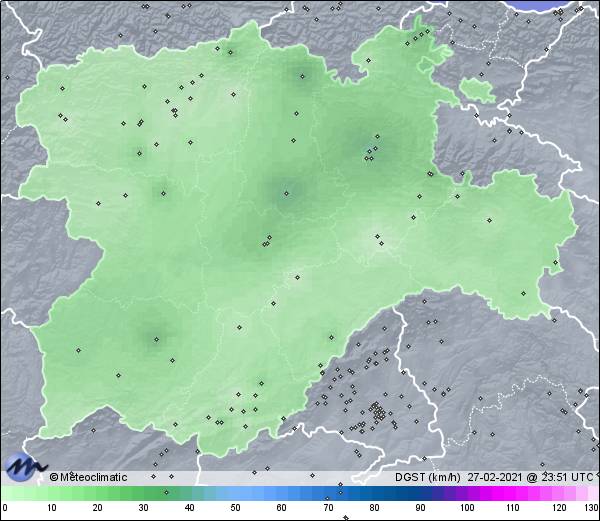Click the 130 label on the scale

(592, 508)
